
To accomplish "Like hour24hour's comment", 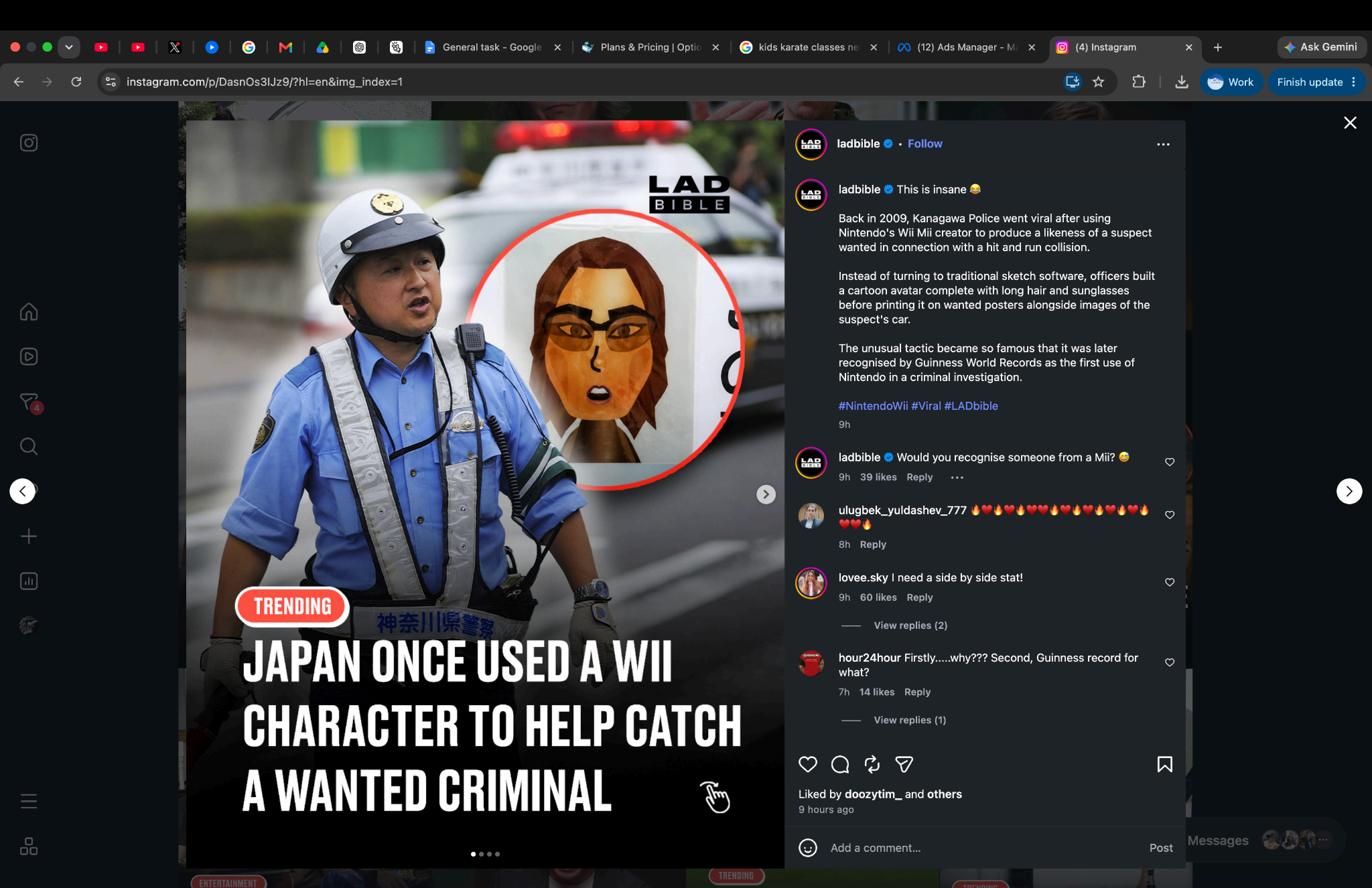I will [1170, 662].
